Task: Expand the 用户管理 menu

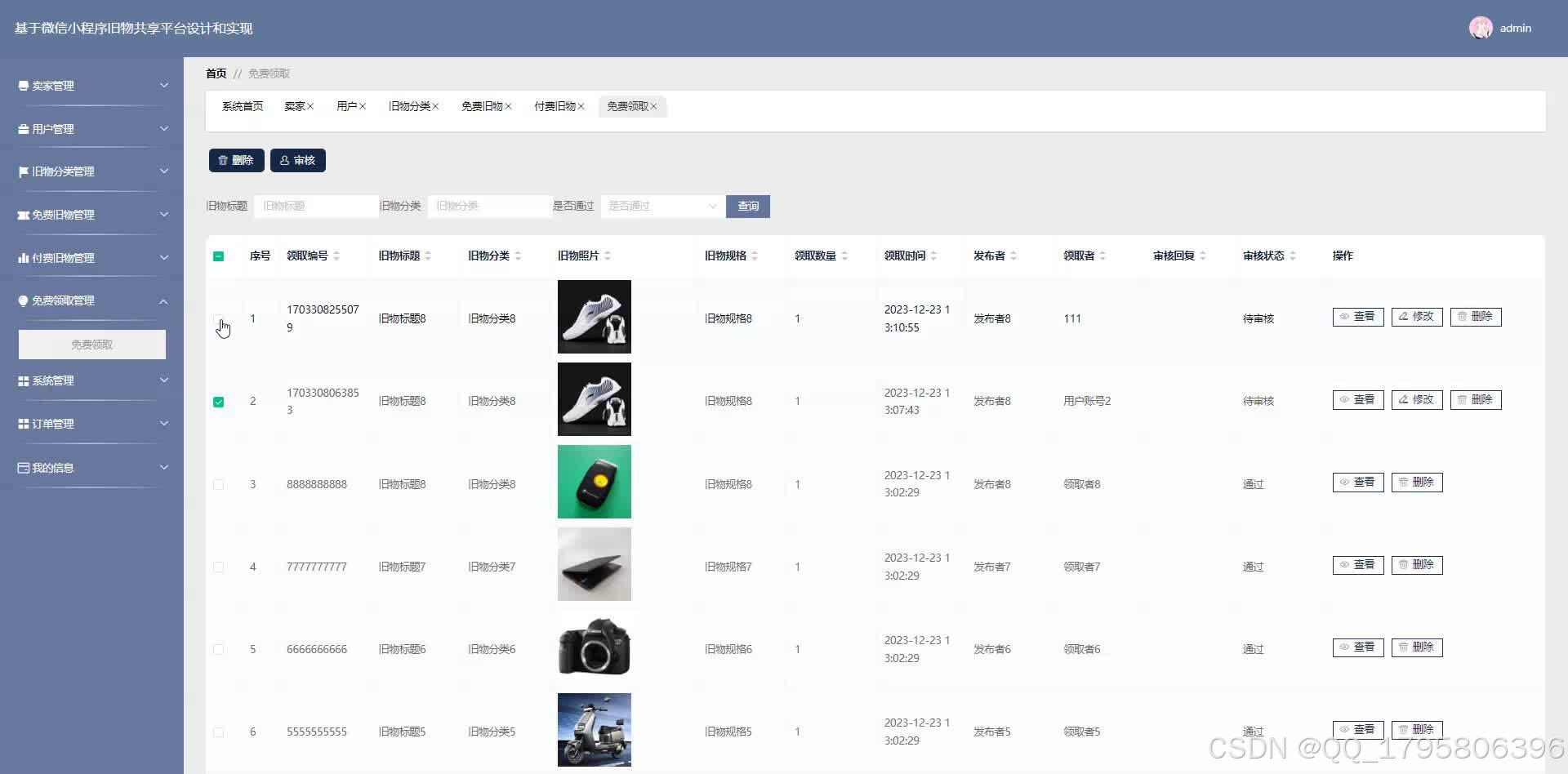Action: pyautogui.click(x=164, y=129)
